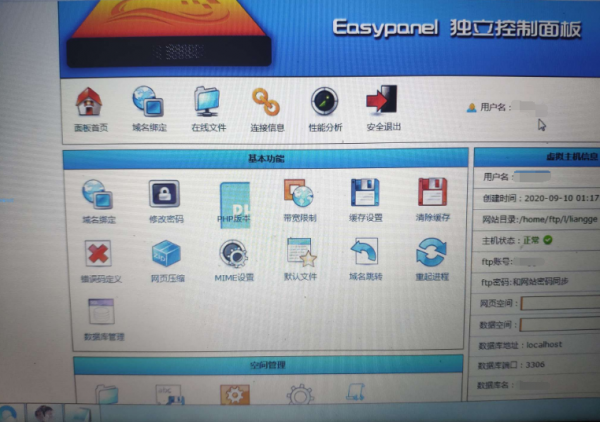
Task: Click the 虚拟主机信息 panel header
Action: (537, 157)
